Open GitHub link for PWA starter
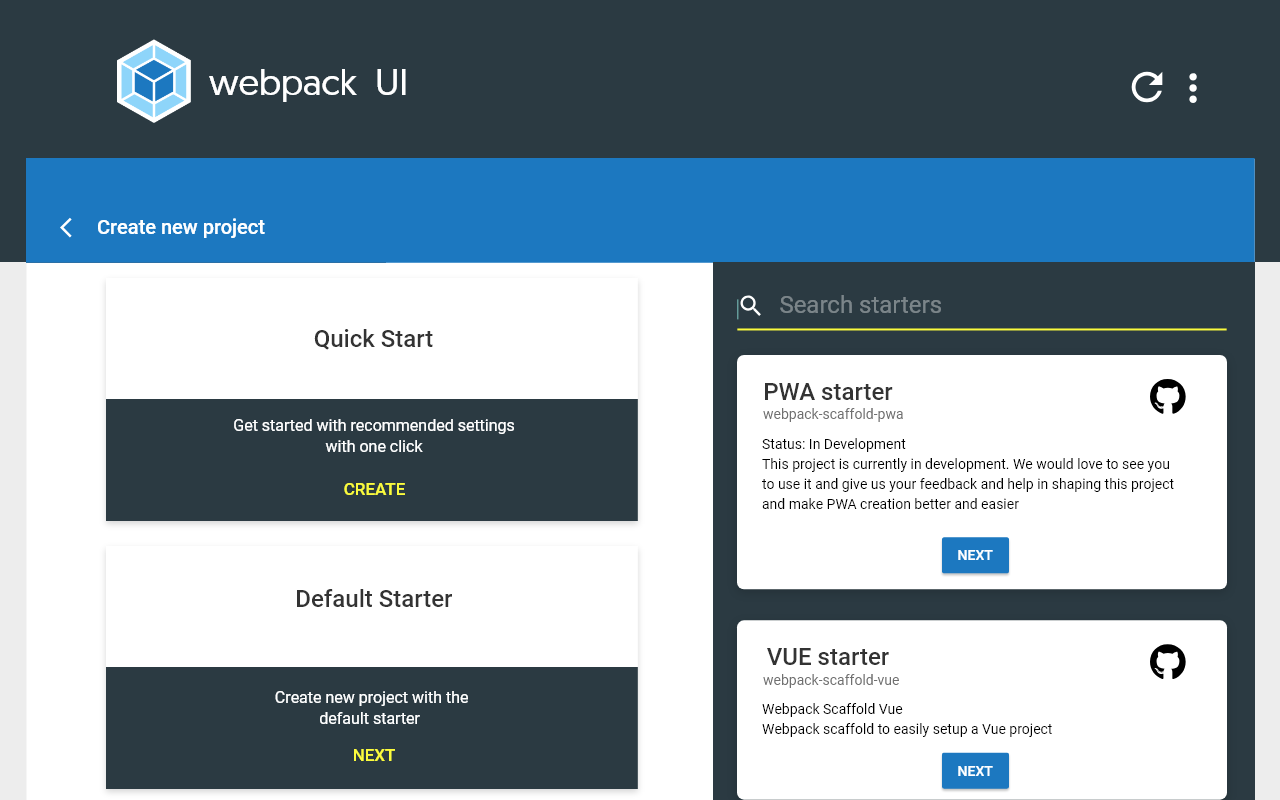 [x=1168, y=397]
